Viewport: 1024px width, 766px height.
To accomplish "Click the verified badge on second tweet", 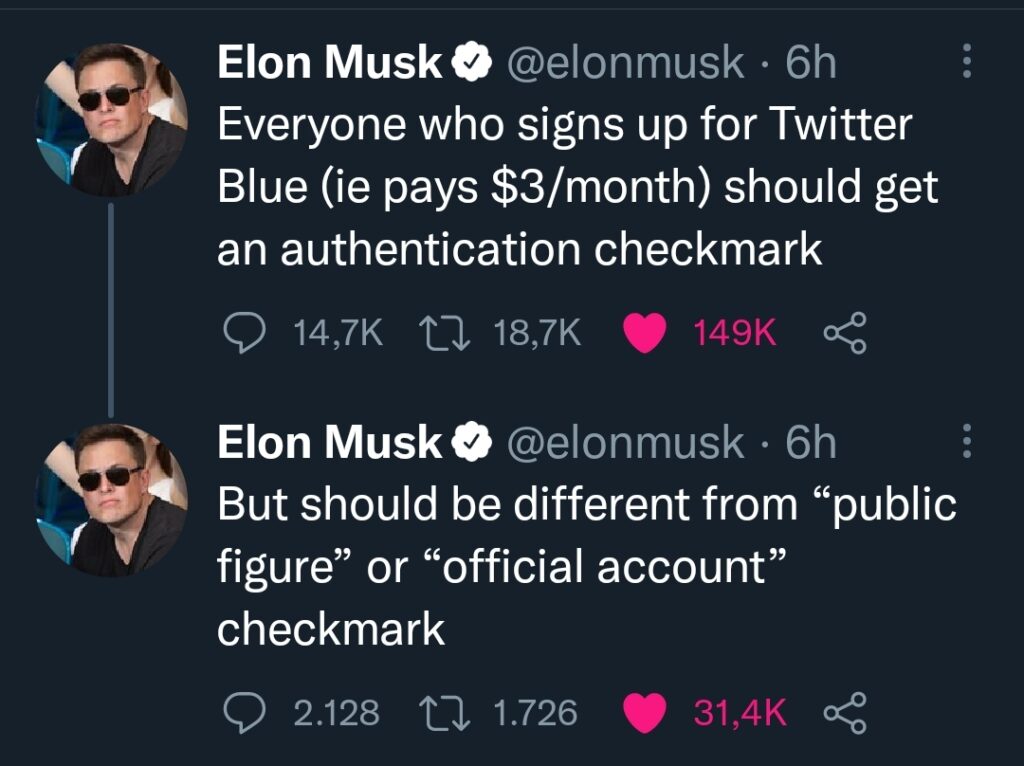I will tap(472, 443).
